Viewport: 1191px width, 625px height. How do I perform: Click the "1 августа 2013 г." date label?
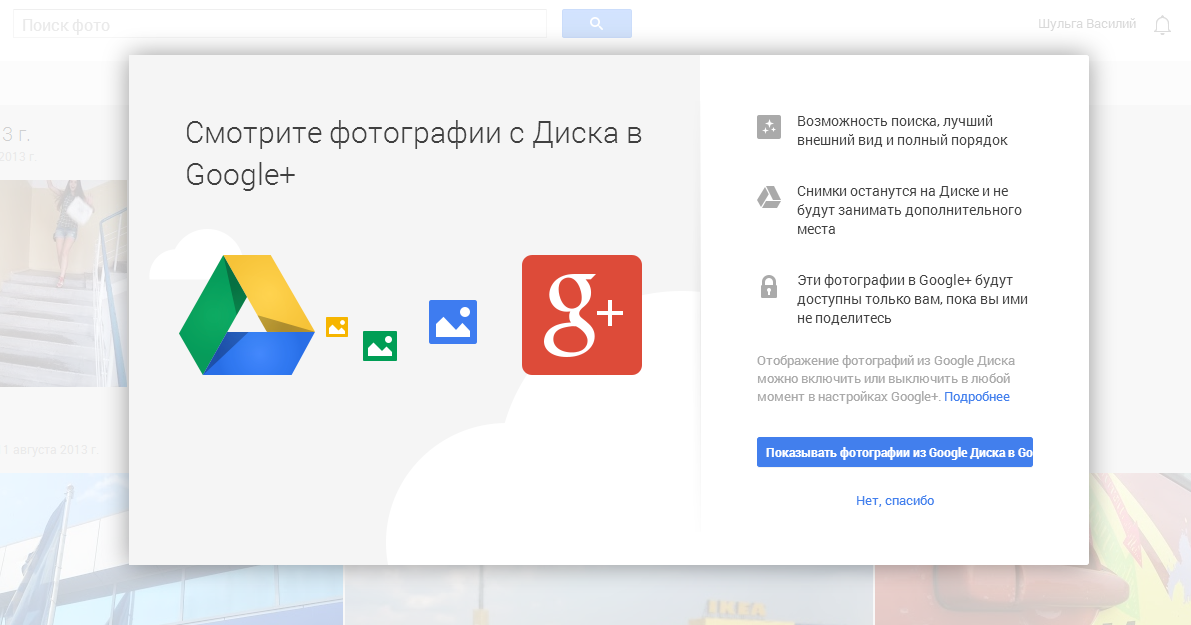tap(50, 450)
